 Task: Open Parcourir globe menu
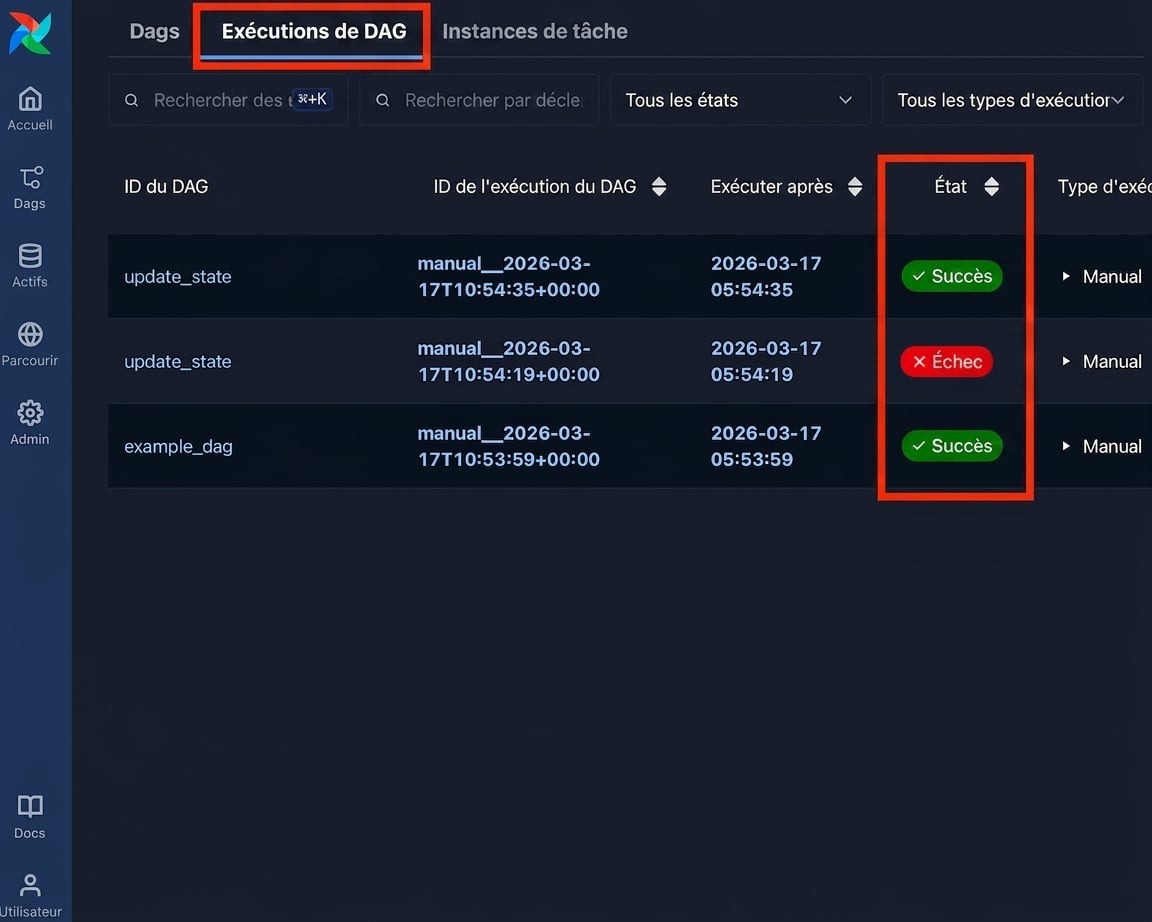30,344
